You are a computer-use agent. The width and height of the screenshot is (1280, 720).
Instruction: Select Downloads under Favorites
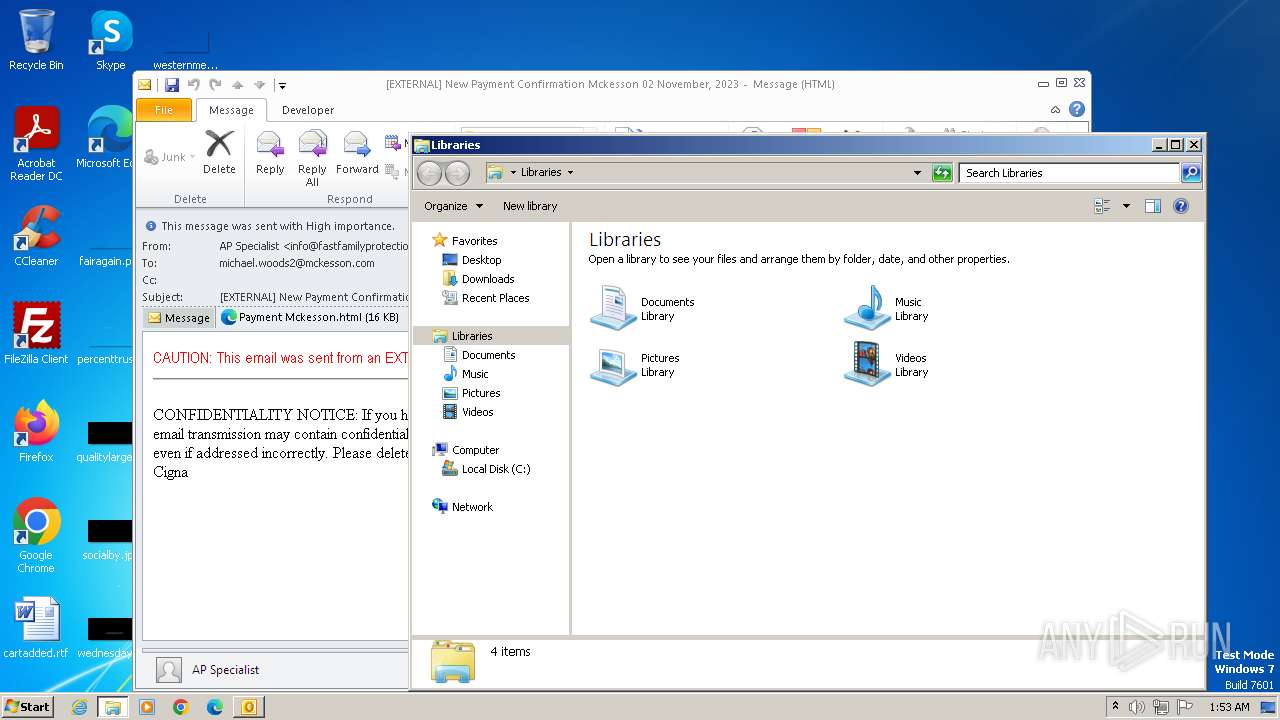click(x=479, y=279)
